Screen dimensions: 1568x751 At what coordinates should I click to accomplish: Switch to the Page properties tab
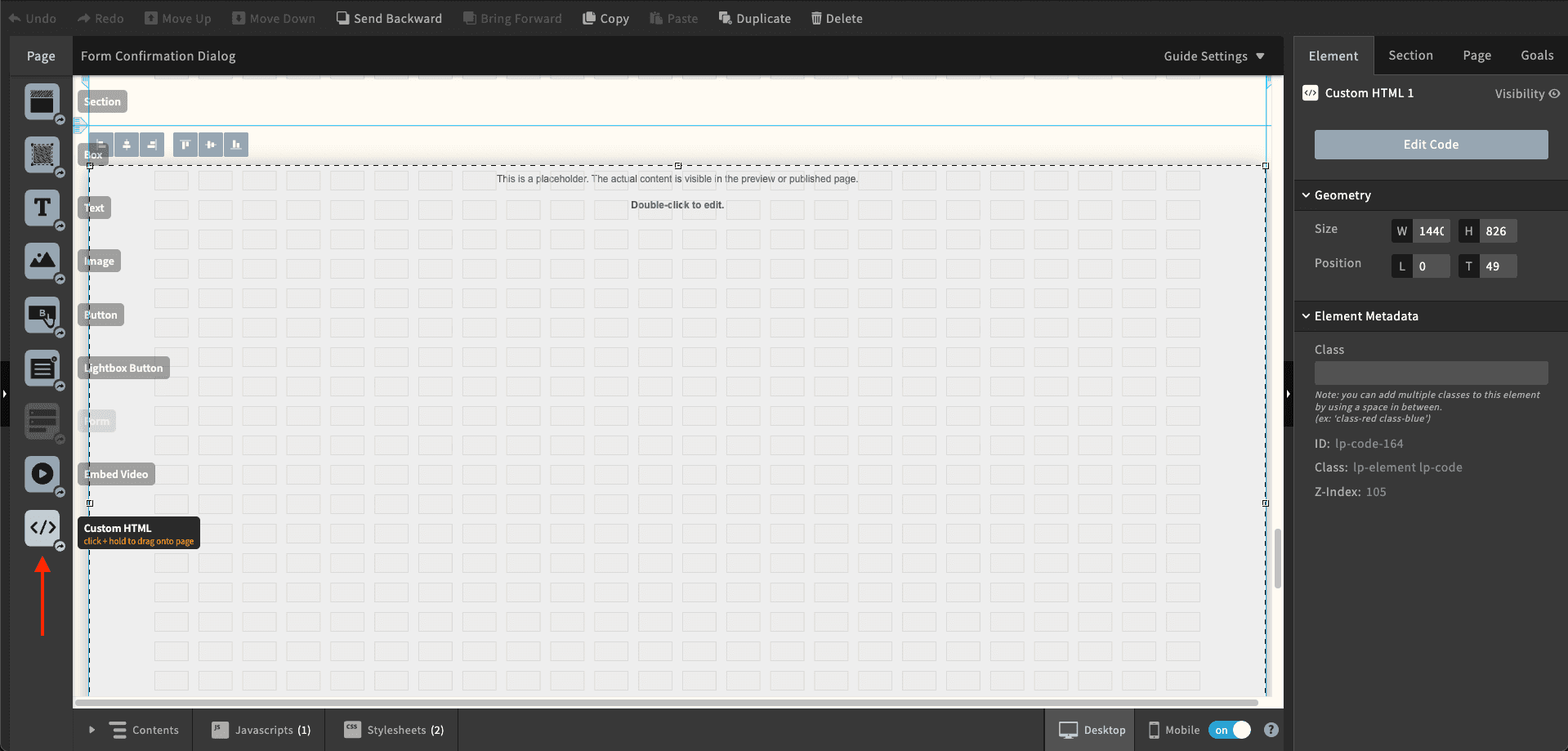coord(1476,55)
